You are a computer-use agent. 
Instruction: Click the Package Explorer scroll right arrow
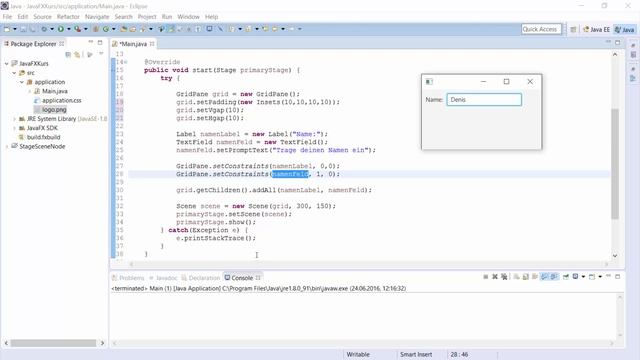click(x=102, y=343)
